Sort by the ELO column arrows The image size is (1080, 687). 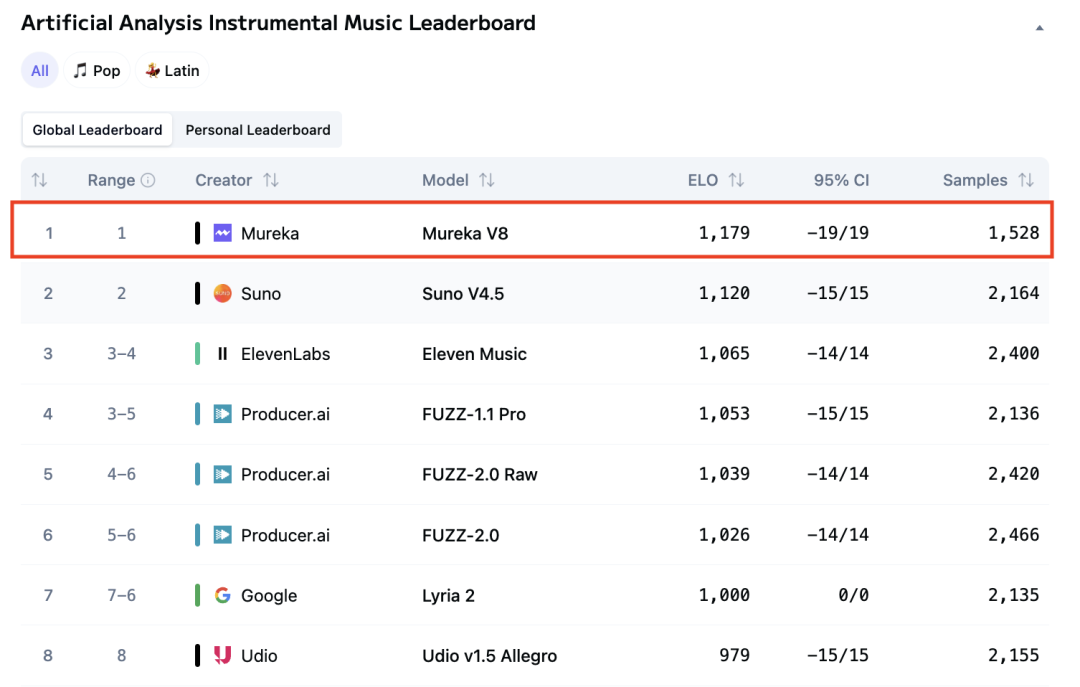(736, 180)
